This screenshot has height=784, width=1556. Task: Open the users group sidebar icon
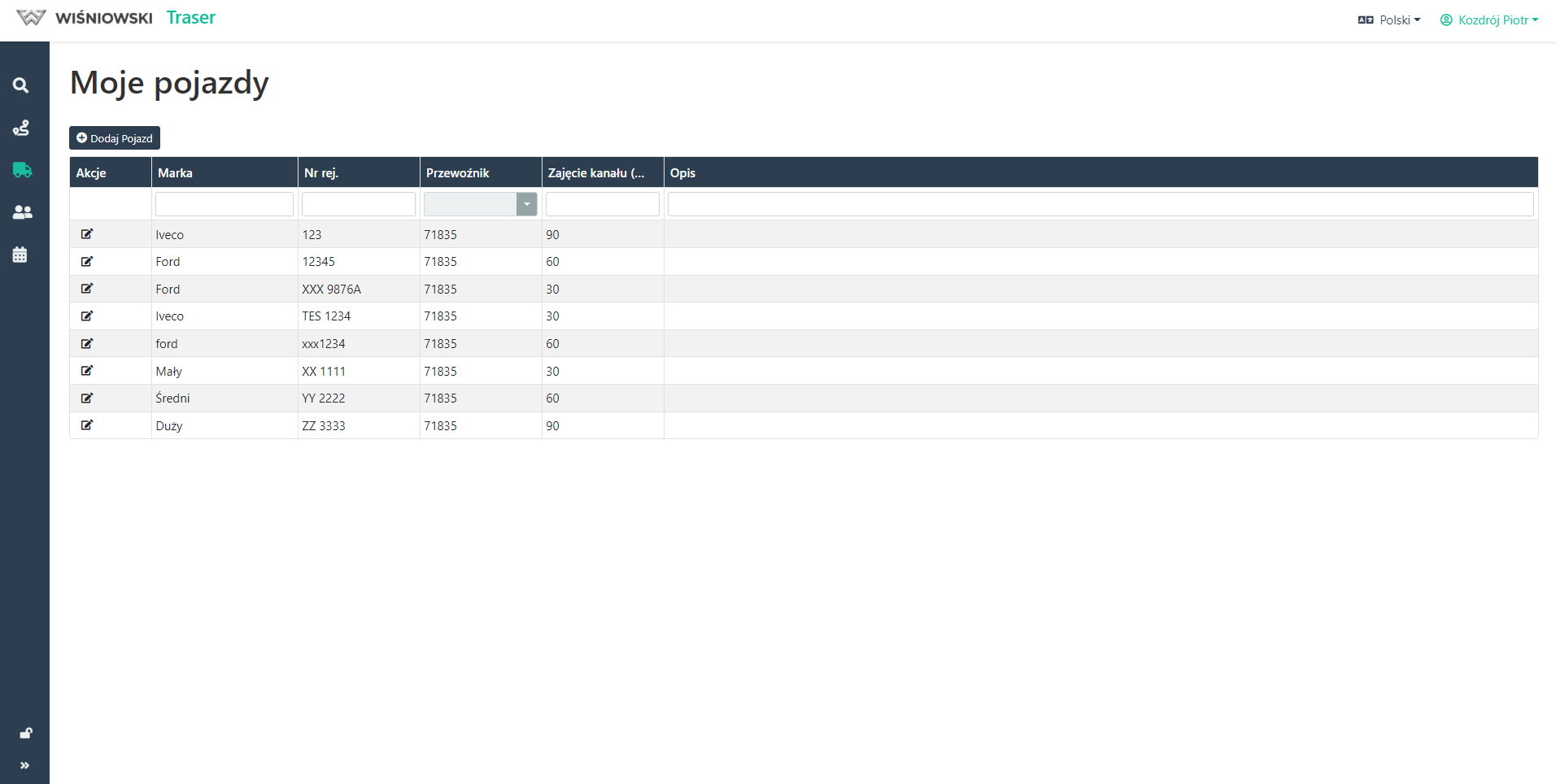point(22,212)
